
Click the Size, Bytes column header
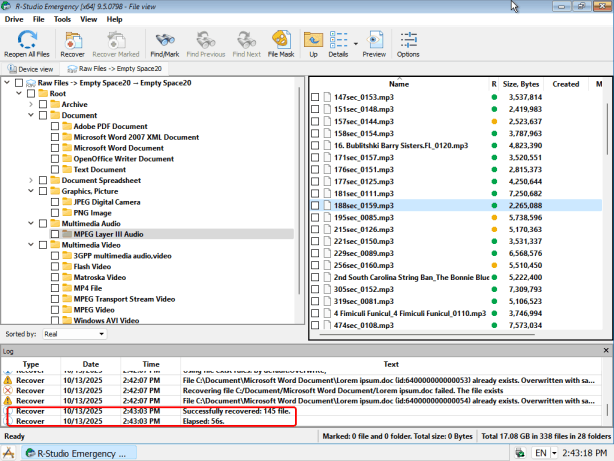pyautogui.click(x=521, y=84)
